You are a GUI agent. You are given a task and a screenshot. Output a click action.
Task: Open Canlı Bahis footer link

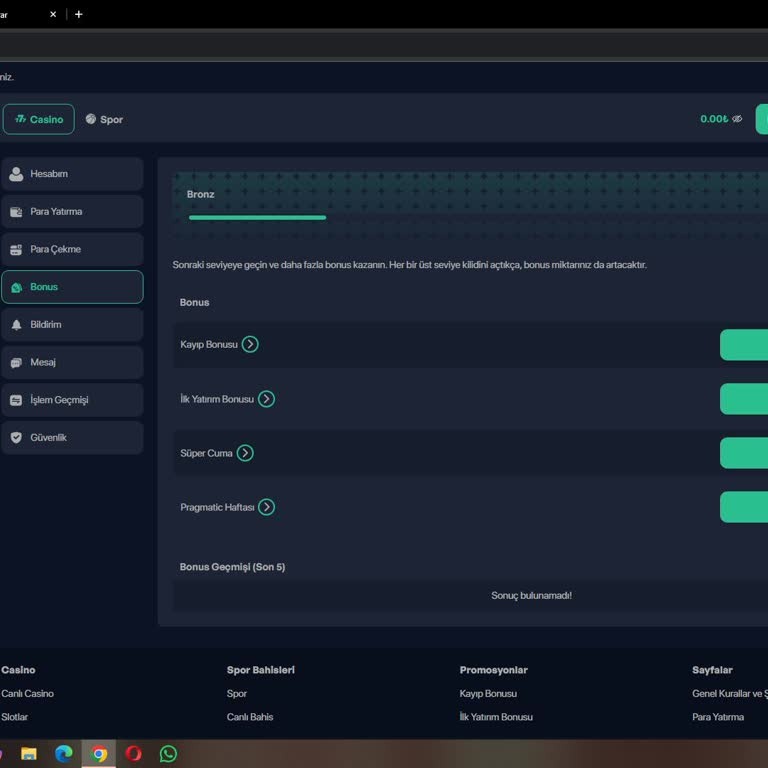click(250, 717)
